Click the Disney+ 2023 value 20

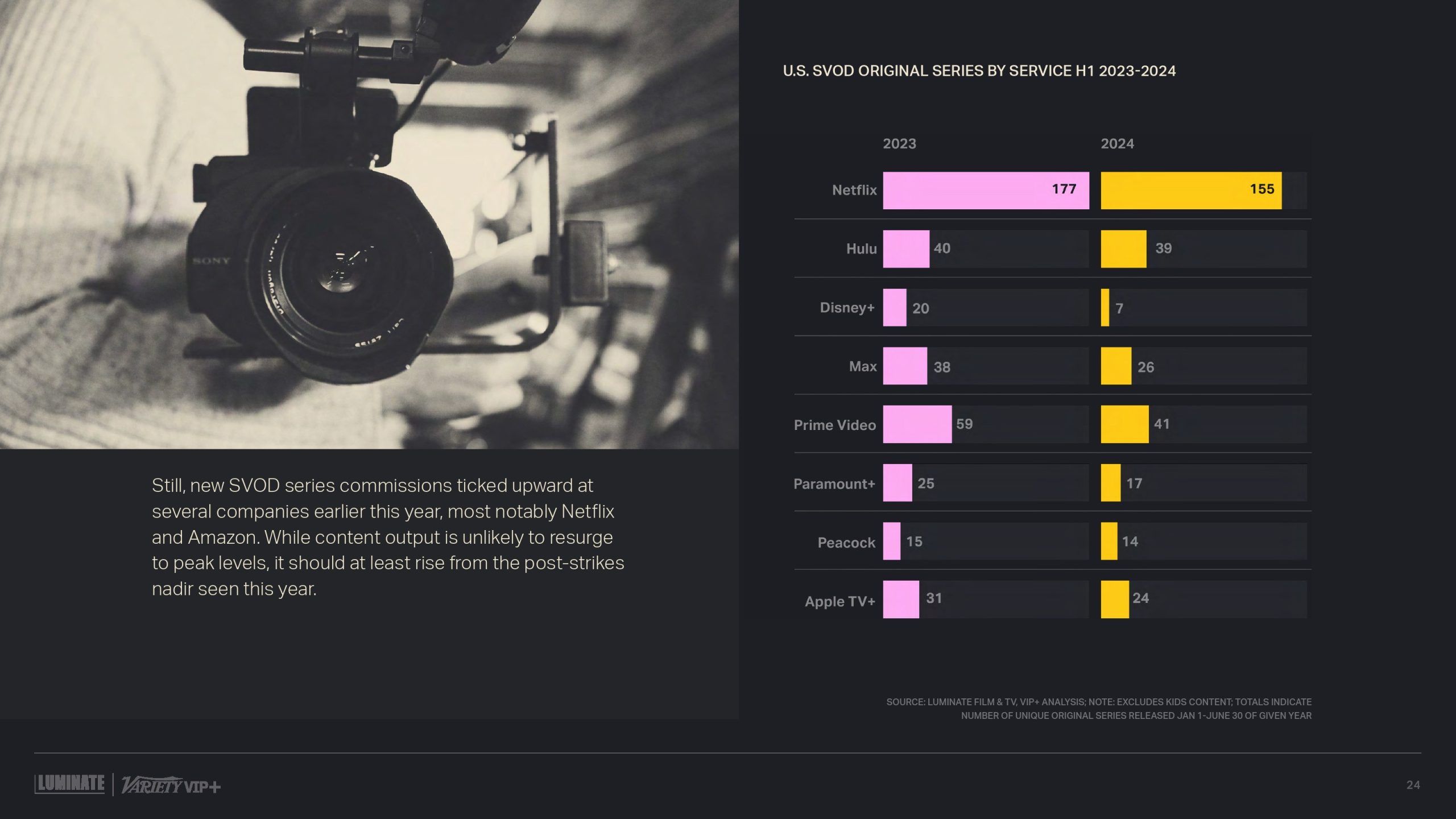(920, 309)
